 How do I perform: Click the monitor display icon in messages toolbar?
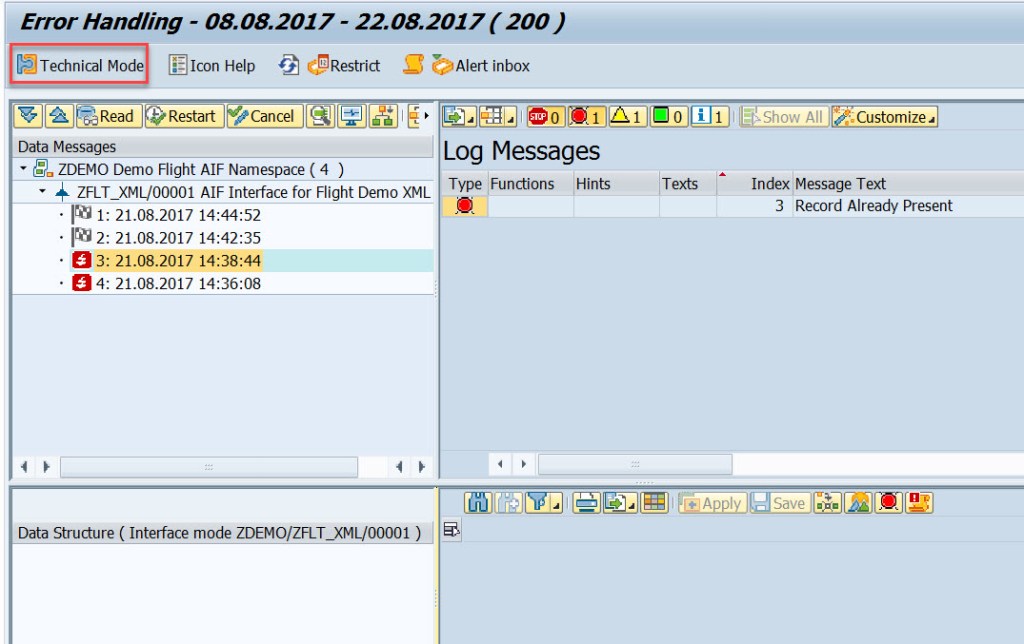pos(351,116)
